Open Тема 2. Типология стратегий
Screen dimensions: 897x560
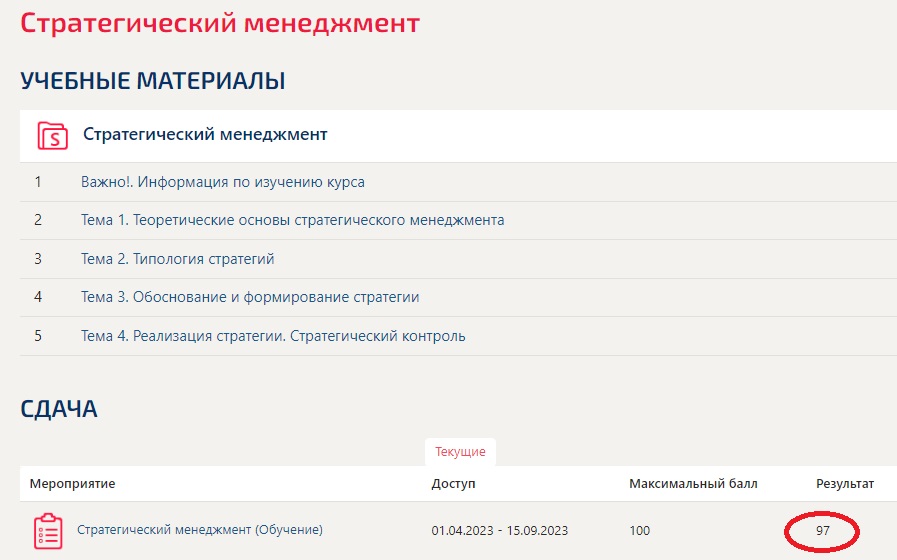pos(177,259)
